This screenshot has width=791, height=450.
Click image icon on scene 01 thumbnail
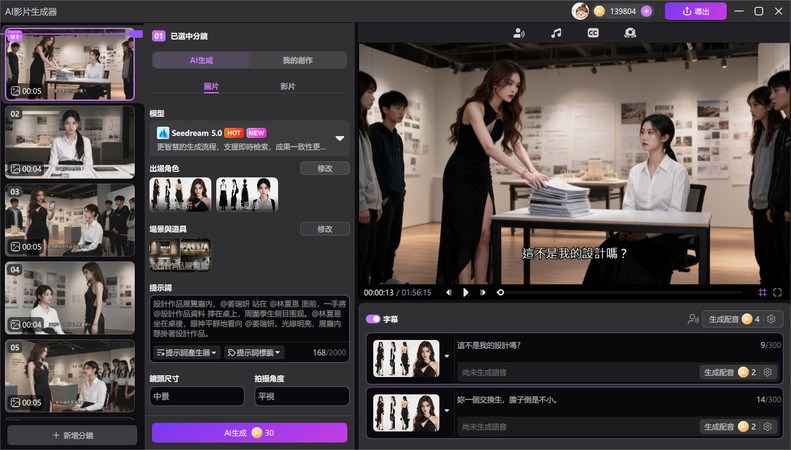(16, 91)
